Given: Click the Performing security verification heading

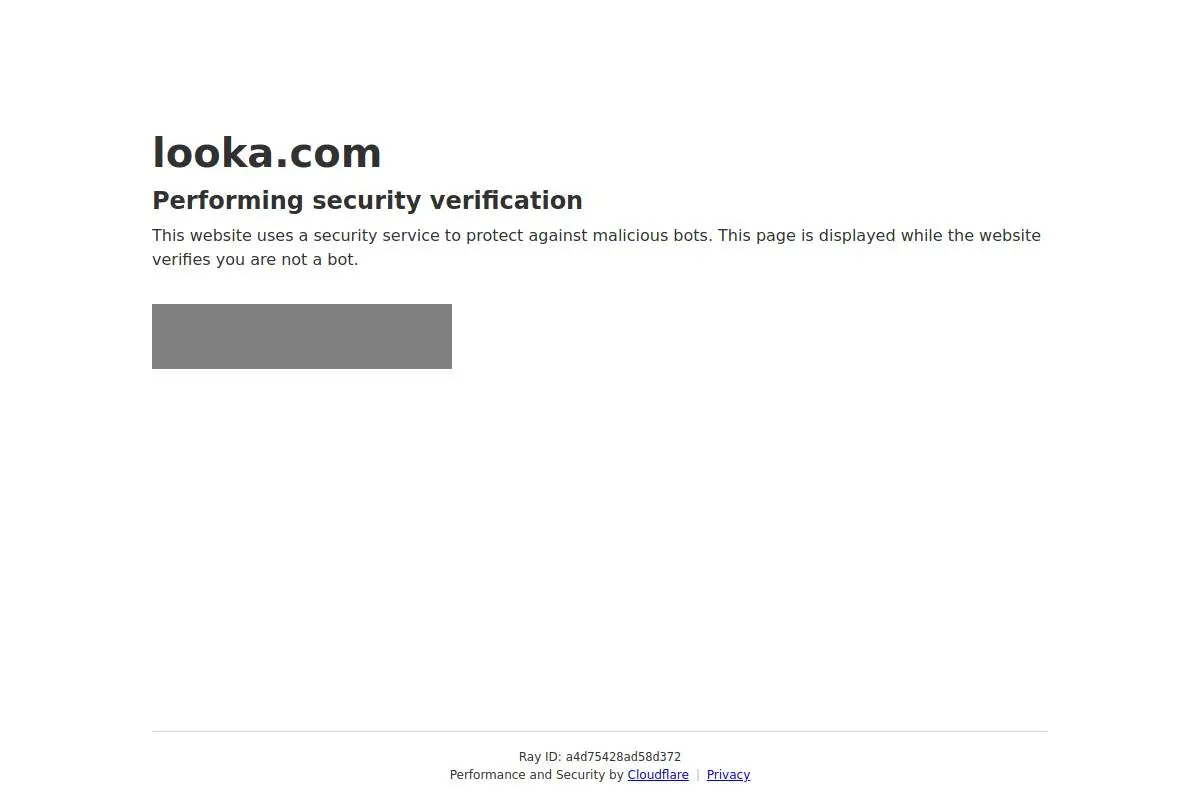Looking at the screenshot, I should coord(367,200).
